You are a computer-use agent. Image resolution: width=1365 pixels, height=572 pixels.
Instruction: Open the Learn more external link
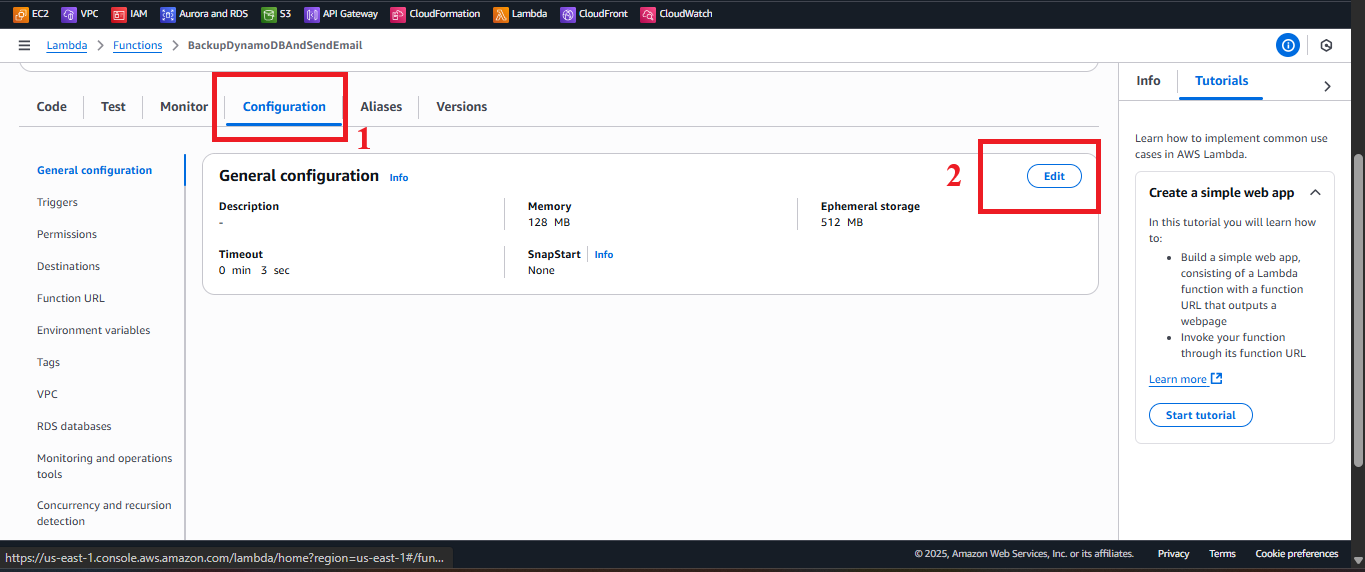(1186, 379)
